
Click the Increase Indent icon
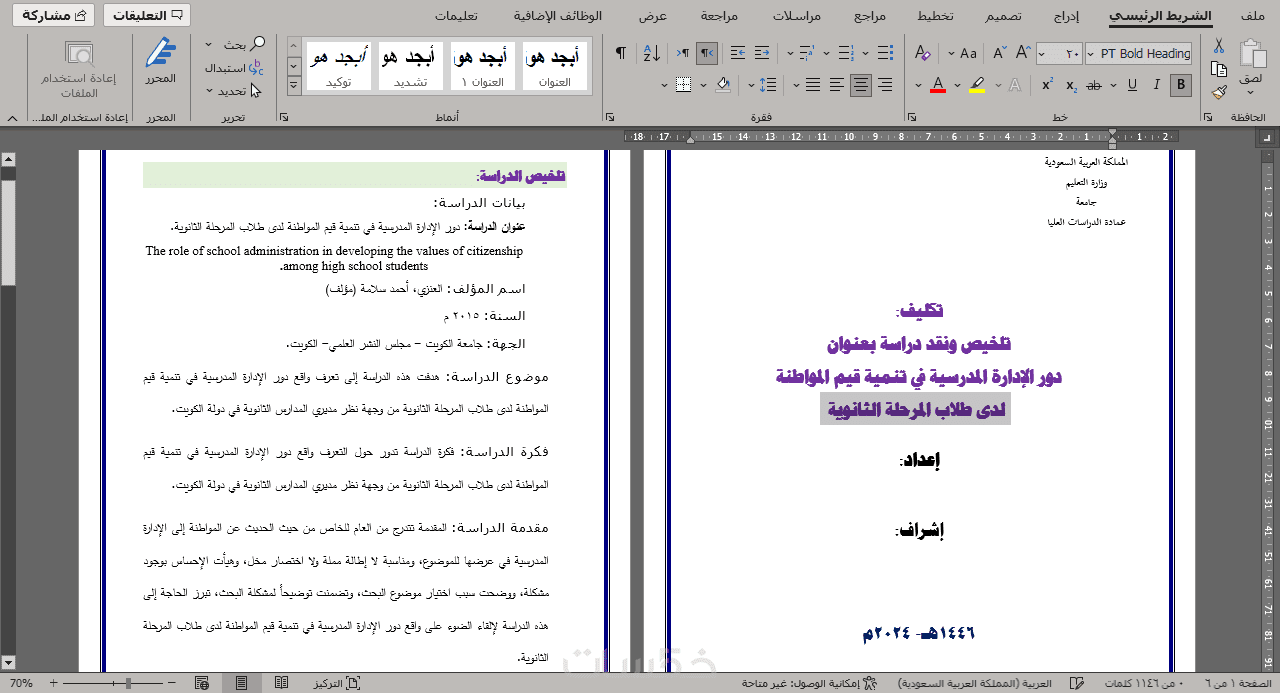click(738, 53)
